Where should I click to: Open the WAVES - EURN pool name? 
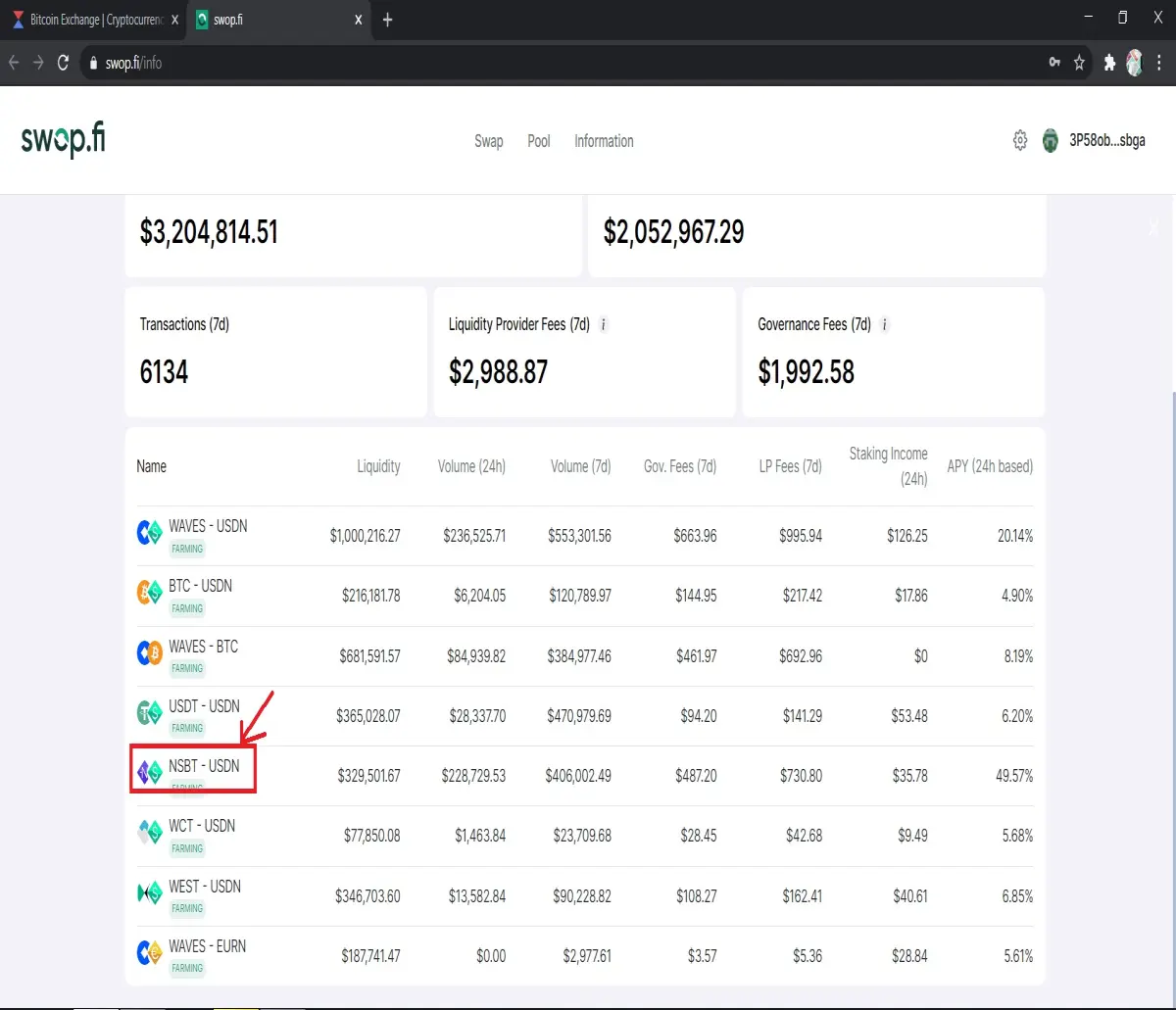pos(208,946)
